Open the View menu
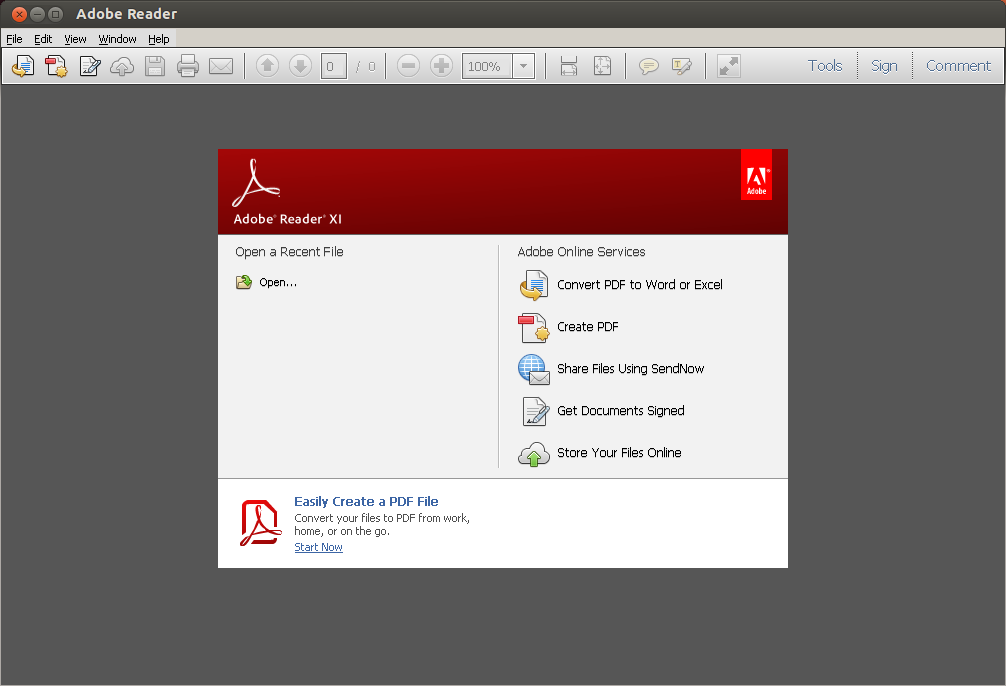 pos(75,39)
